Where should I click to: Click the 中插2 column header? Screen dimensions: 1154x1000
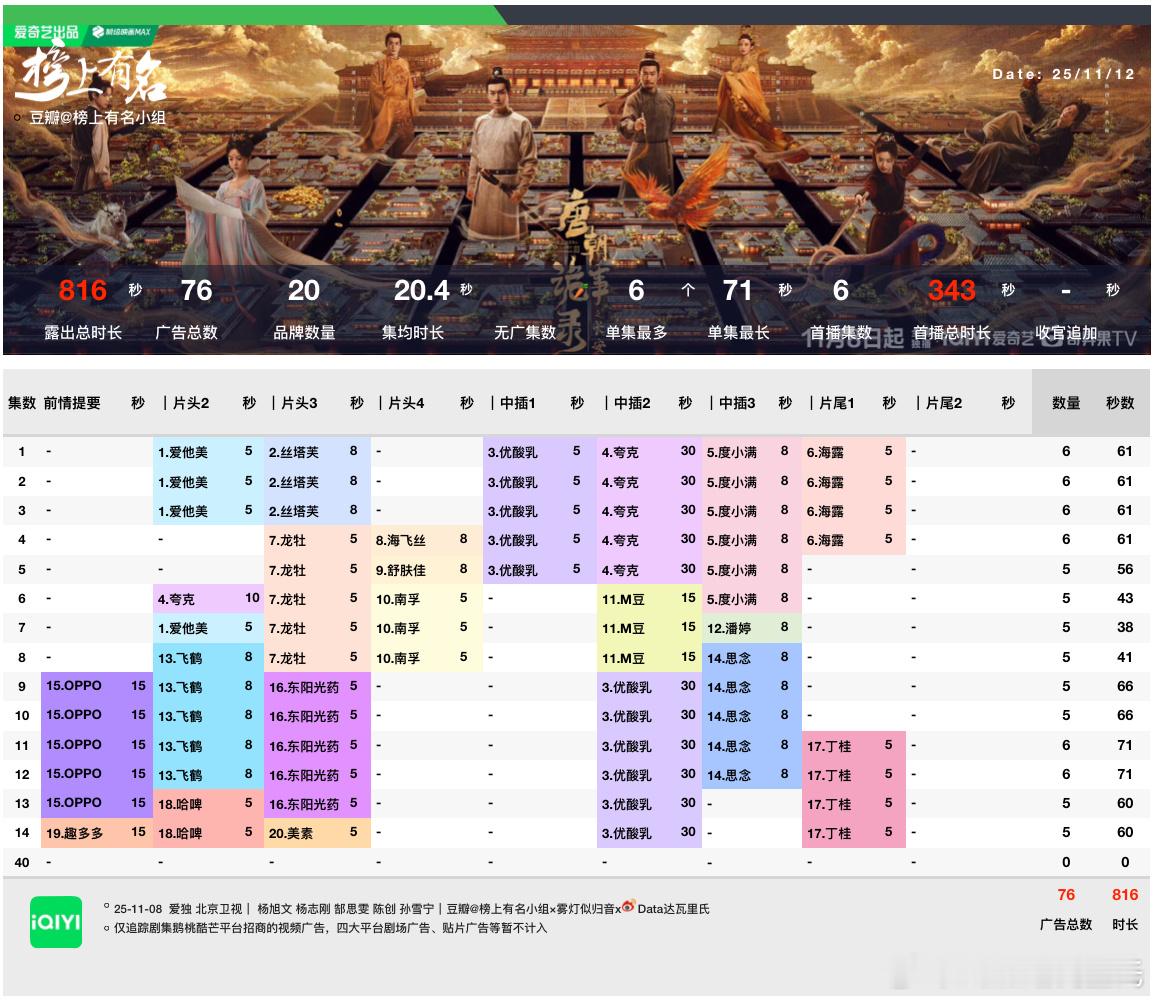pyautogui.click(x=632, y=403)
